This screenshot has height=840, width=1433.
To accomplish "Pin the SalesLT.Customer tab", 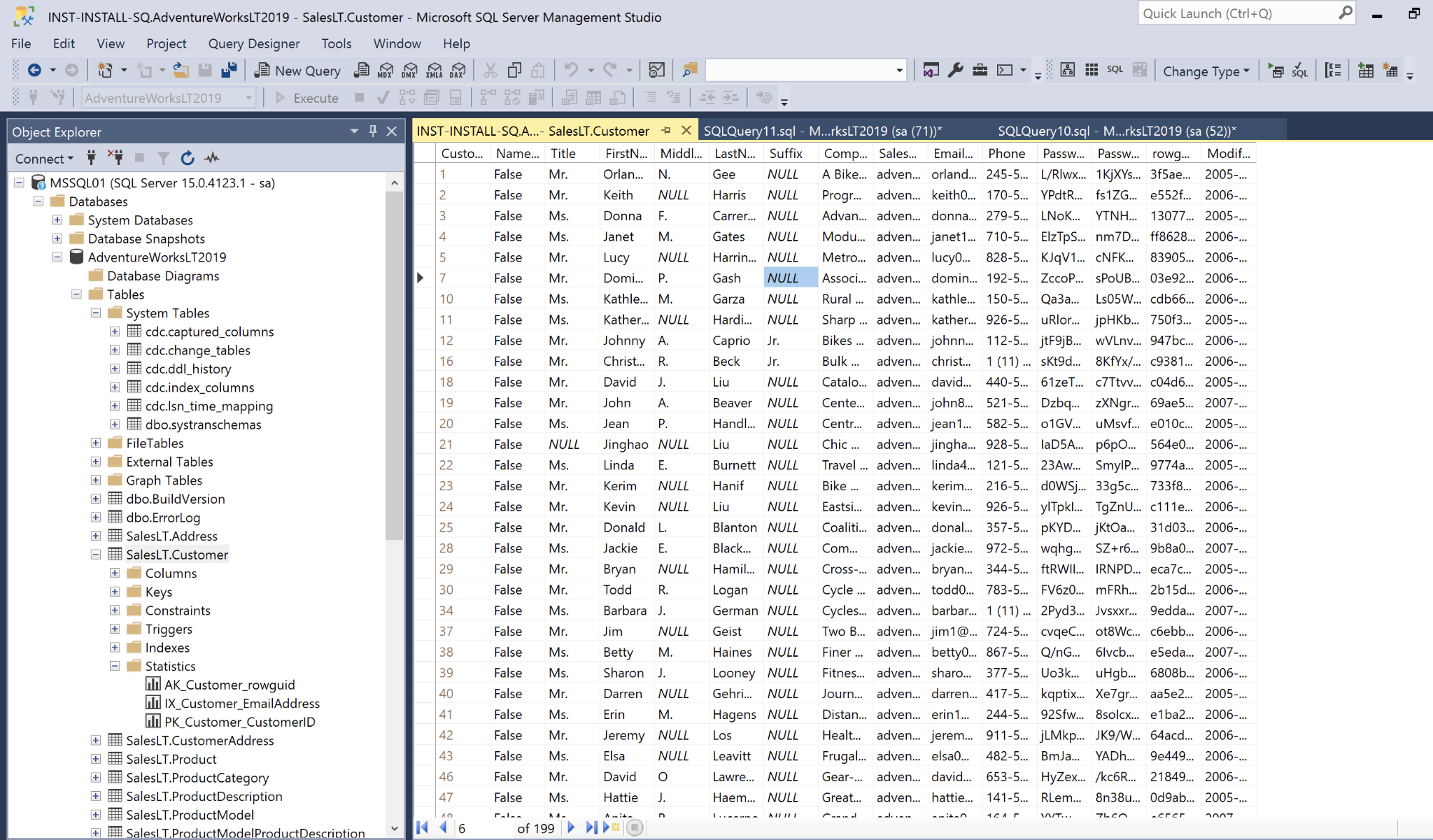I will [x=666, y=130].
